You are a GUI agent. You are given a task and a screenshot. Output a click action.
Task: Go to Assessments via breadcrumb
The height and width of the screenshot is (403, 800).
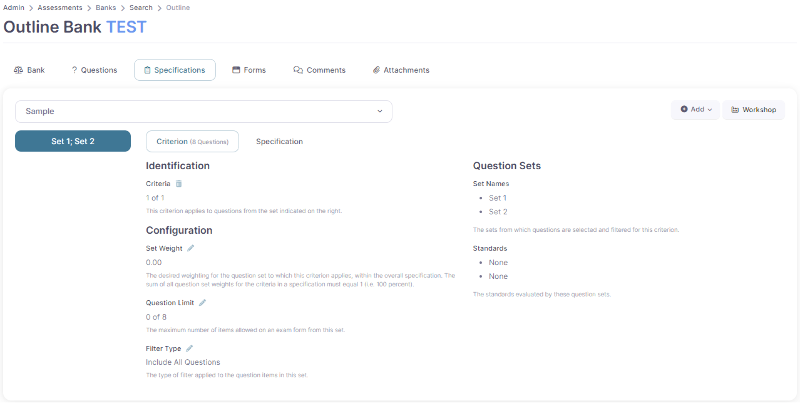[61, 8]
